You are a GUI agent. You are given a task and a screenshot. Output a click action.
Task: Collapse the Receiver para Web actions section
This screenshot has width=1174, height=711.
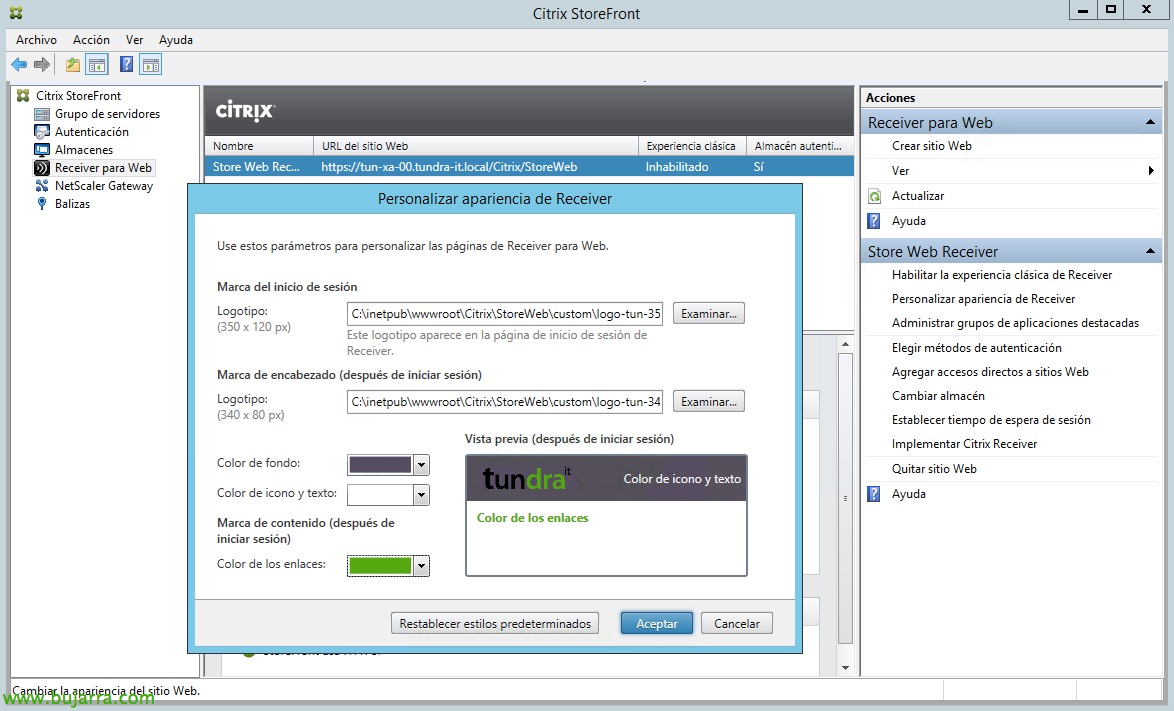click(x=1150, y=122)
